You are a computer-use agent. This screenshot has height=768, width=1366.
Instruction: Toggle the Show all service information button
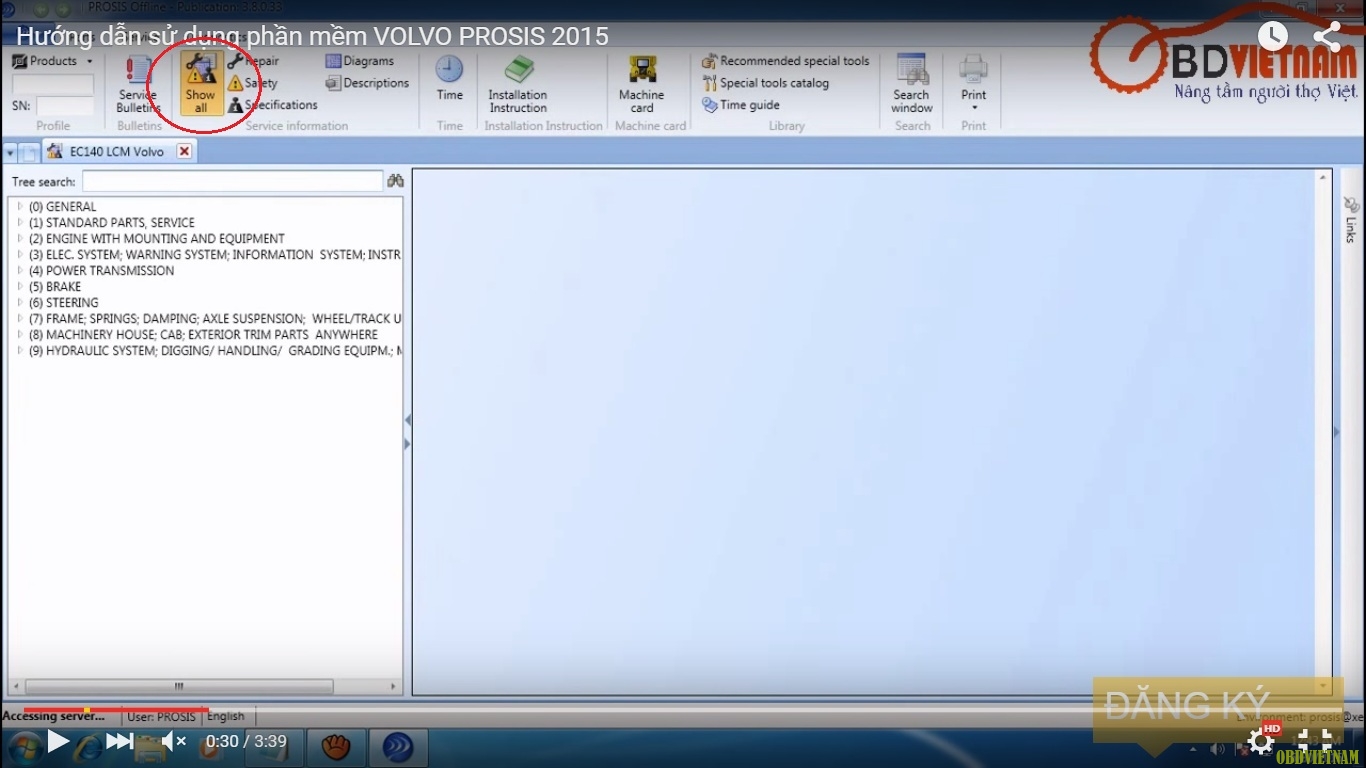[201, 84]
